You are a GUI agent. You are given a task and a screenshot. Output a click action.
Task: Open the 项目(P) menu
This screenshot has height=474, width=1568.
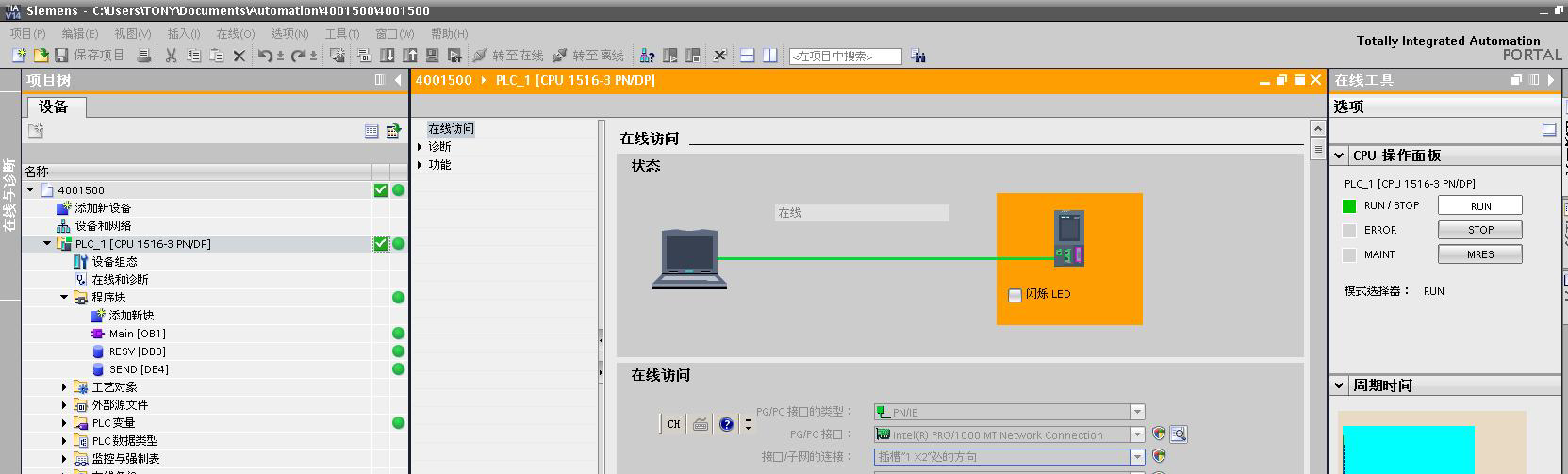(28, 34)
